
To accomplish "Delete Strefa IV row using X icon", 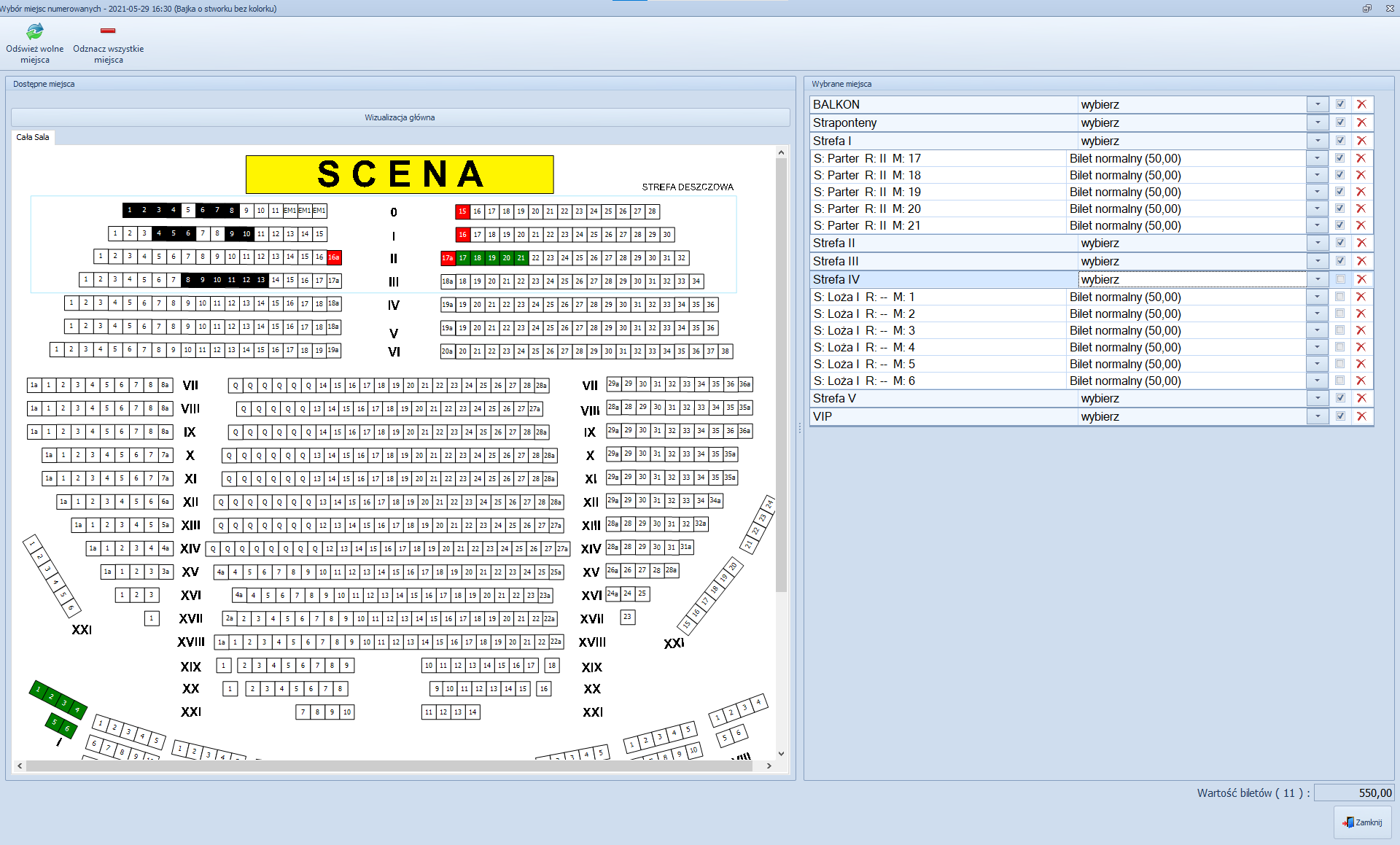I will [x=1361, y=279].
